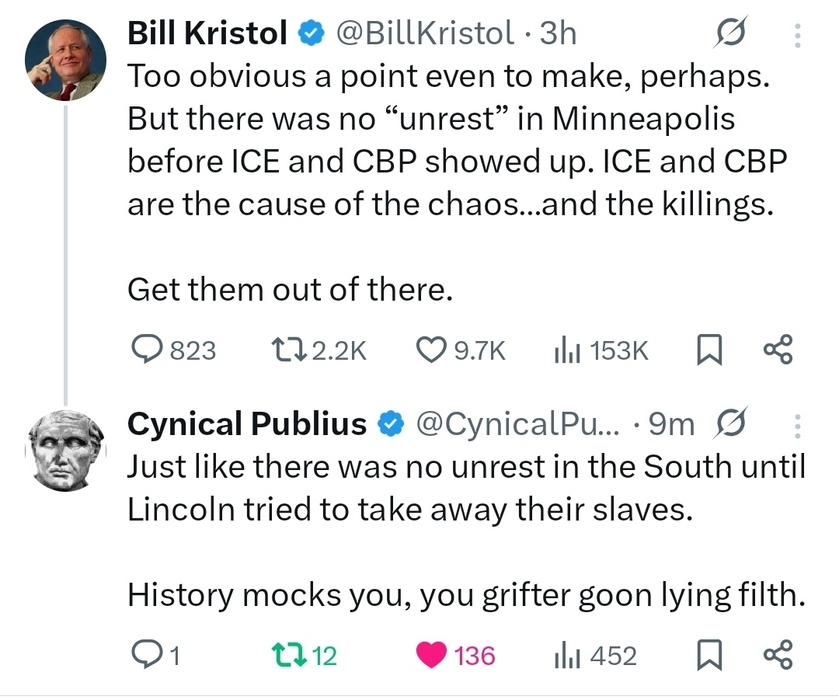This screenshot has height=700, width=839.
Task: Unlike Cynical Publius's reply
Action: [x=431, y=655]
